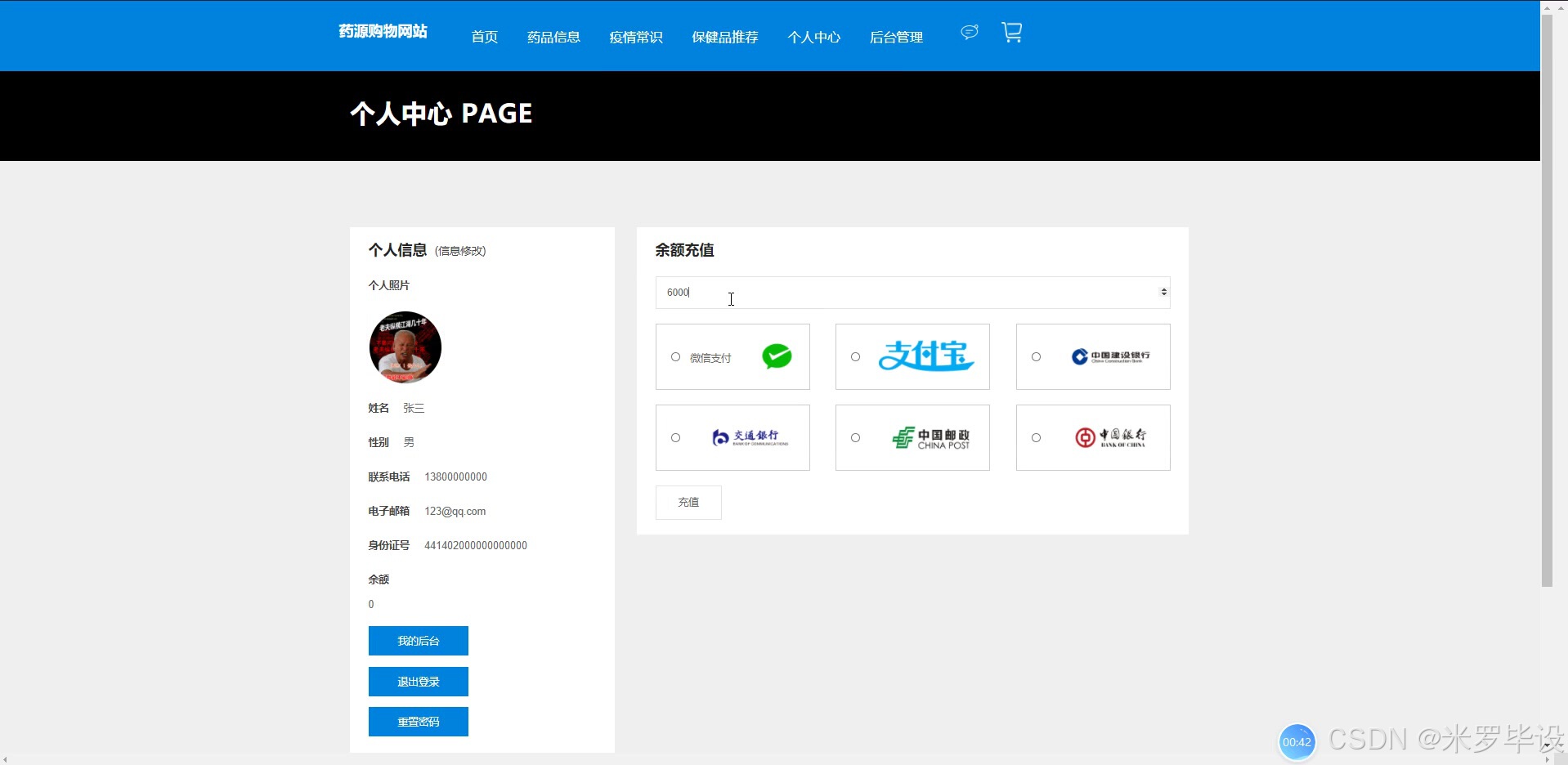This screenshot has height=765, width=1568.
Task: Go to 首页 in the navigation bar
Action: [x=484, y=37]
